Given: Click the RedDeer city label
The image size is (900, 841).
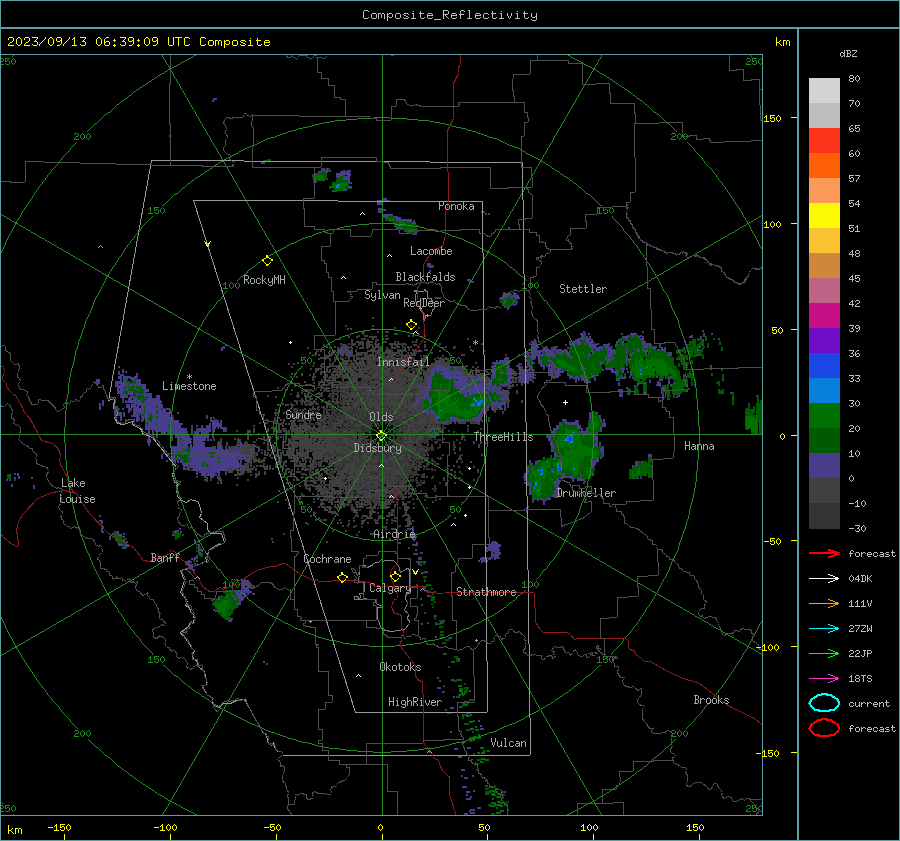Looking at the screenshot, I should tap(424, 303).
